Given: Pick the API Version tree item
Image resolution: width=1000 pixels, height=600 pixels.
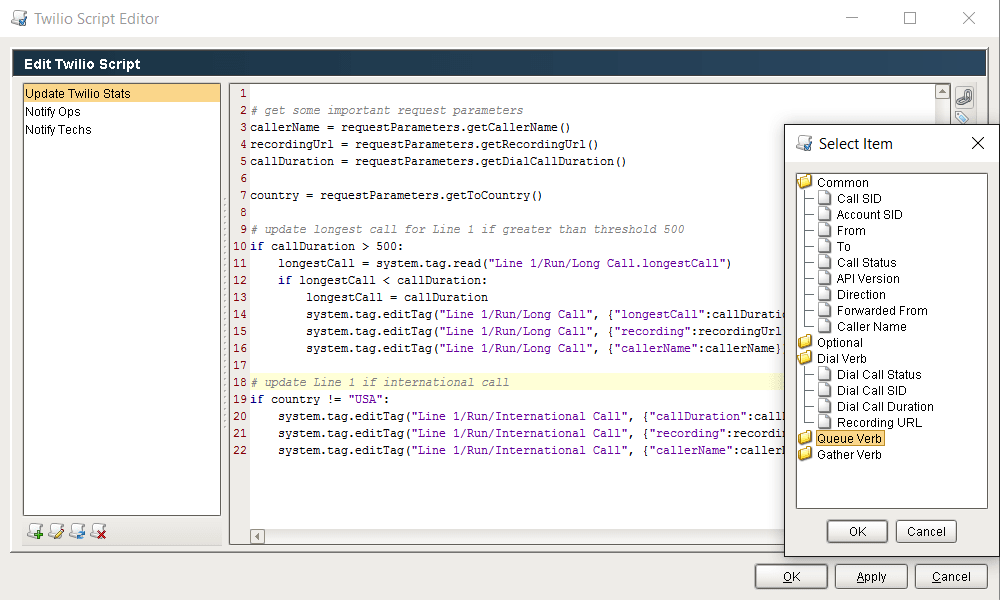Looking at the screenshot, I should 868,278.
